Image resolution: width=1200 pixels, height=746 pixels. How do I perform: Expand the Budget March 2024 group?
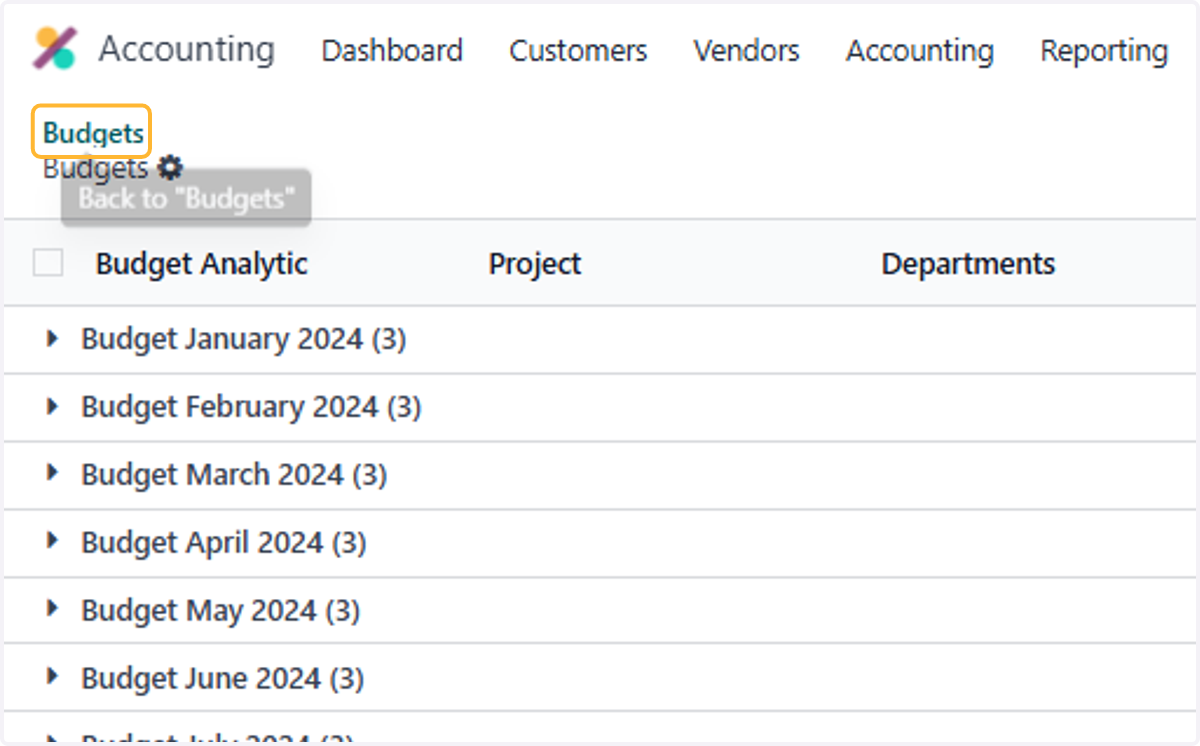[53, 474]
